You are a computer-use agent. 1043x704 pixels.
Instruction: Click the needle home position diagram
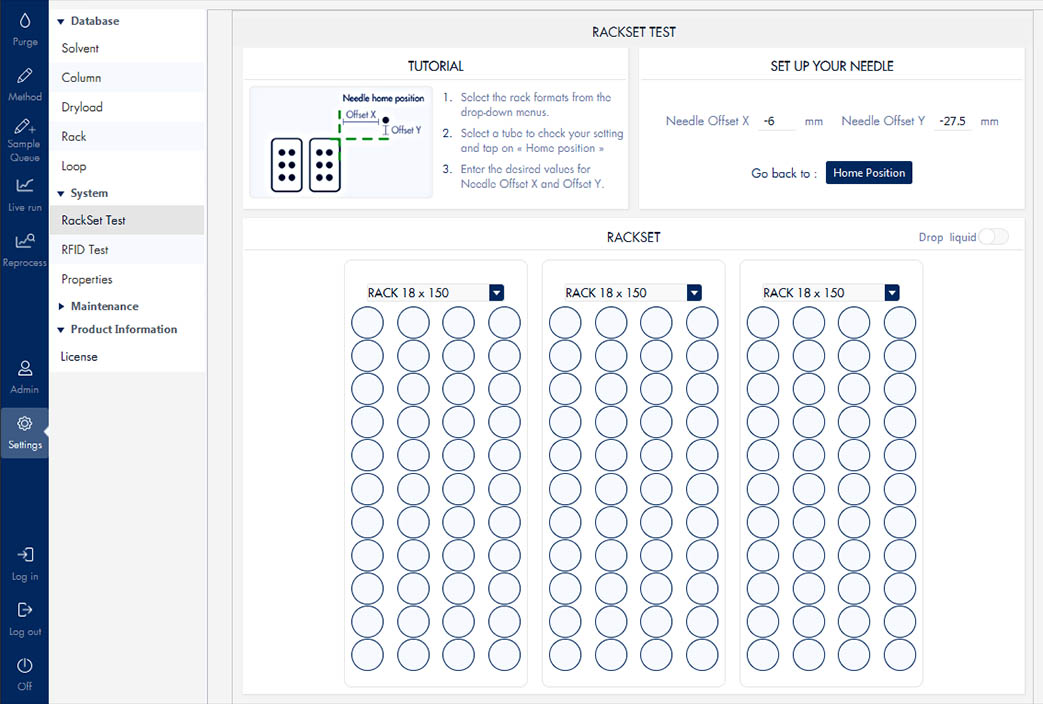point(341,142)
